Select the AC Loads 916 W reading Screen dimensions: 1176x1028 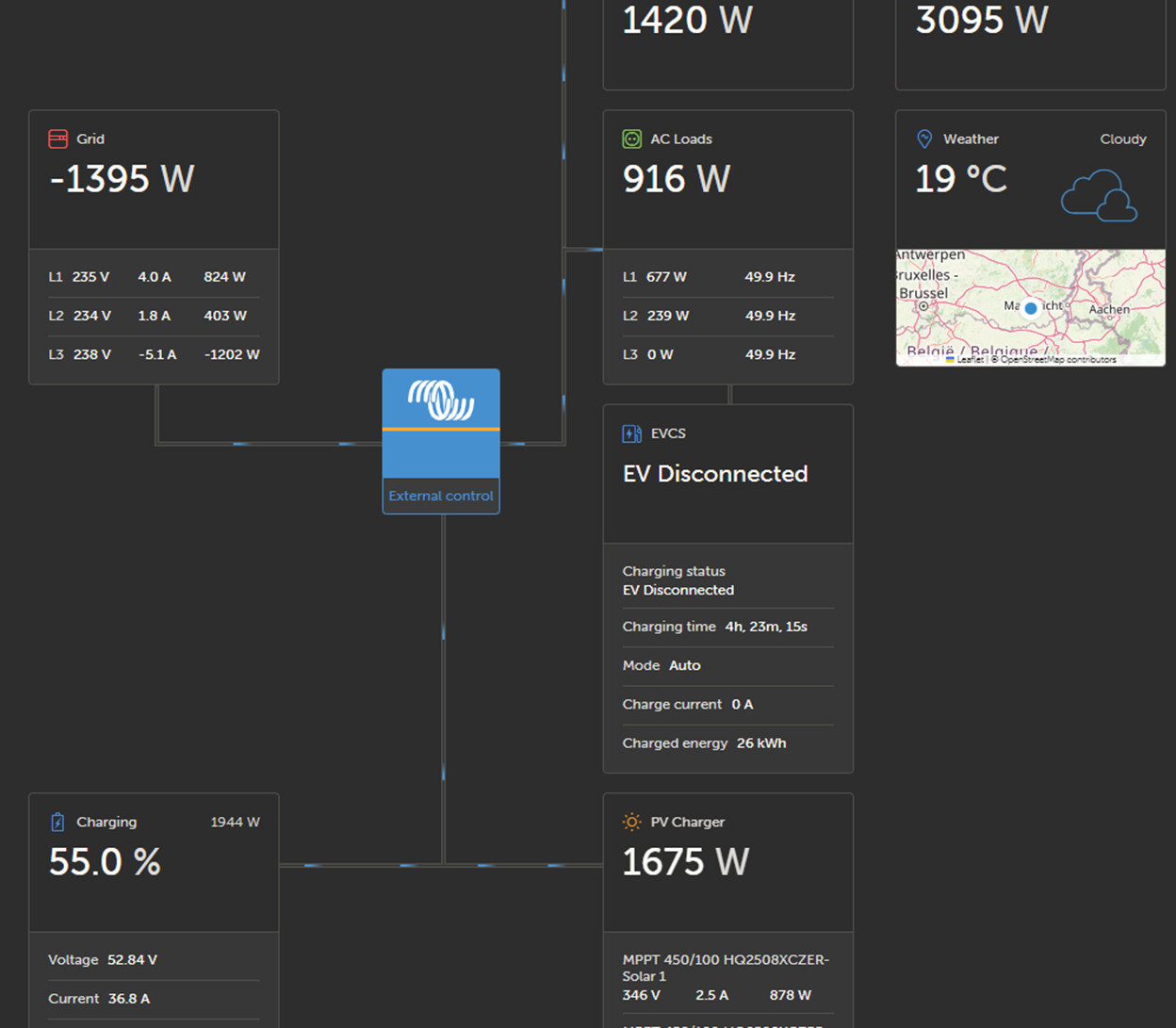point(677,179)
